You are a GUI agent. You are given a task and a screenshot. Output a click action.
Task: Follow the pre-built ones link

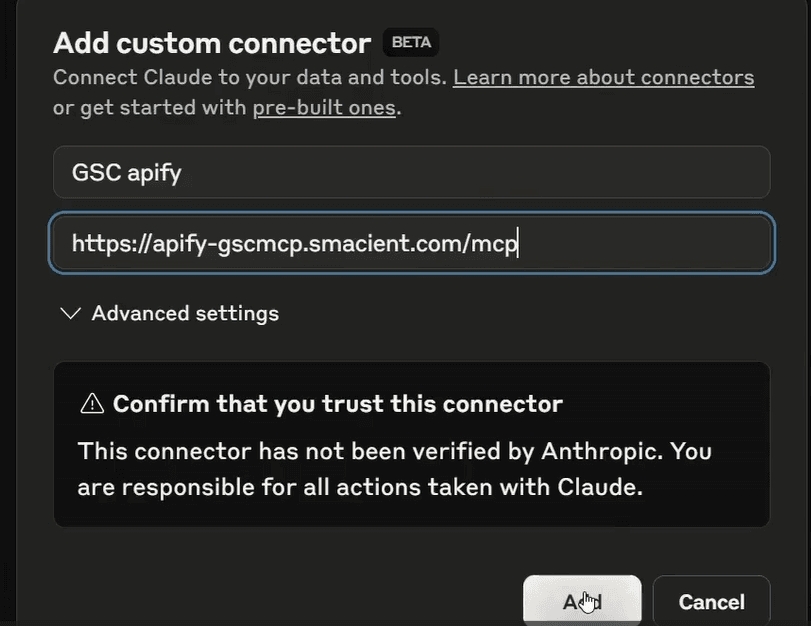pyautogui.click(x=324, y=108)
